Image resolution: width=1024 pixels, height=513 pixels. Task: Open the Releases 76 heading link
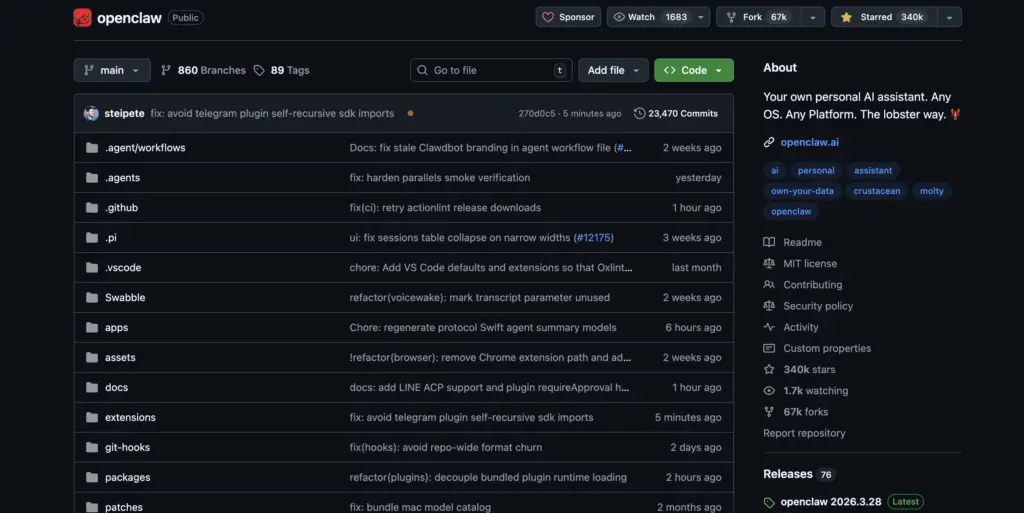pyautogui.click(x=797, y=474)
